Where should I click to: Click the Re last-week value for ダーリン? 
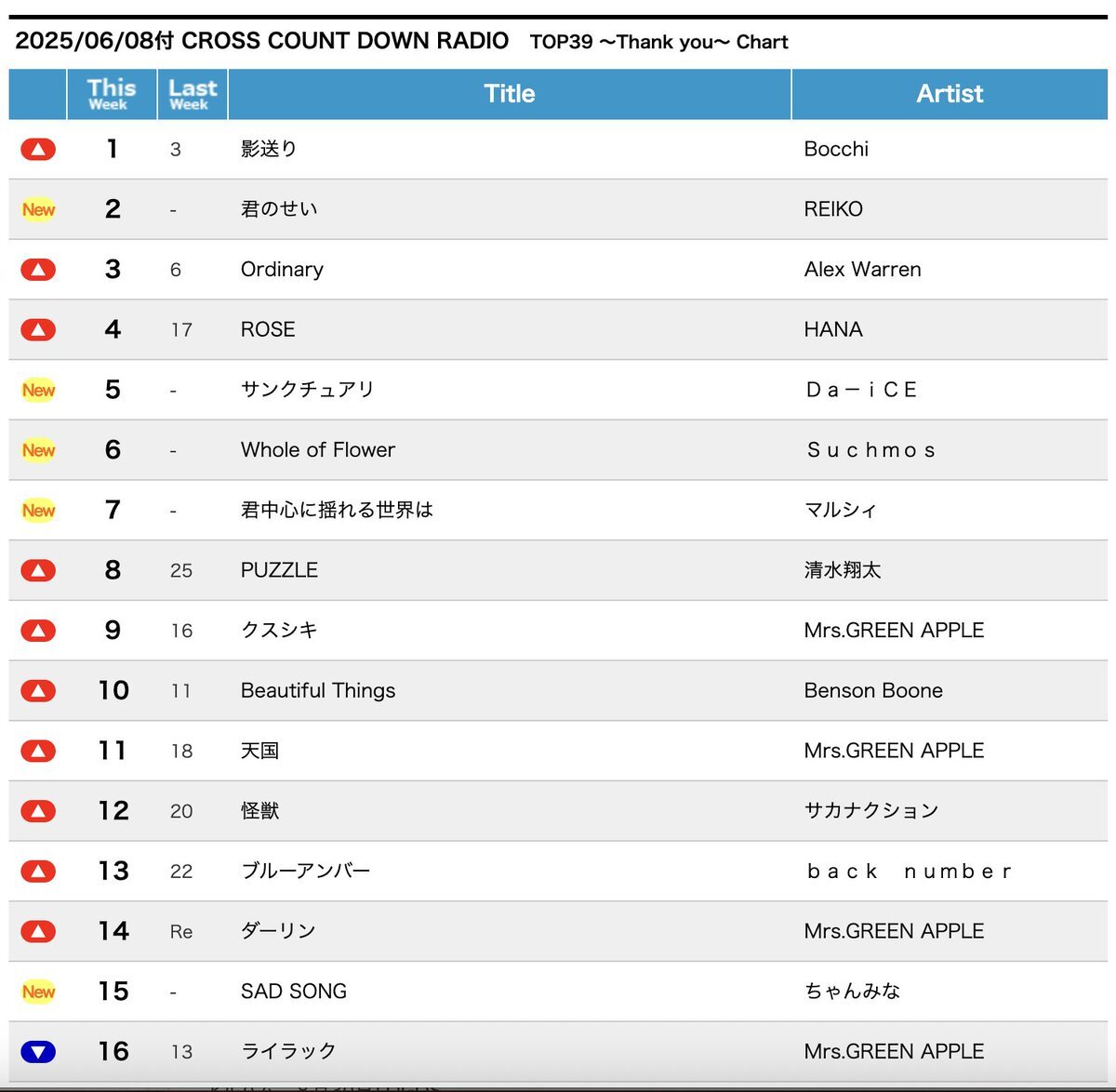coord(181,932)
